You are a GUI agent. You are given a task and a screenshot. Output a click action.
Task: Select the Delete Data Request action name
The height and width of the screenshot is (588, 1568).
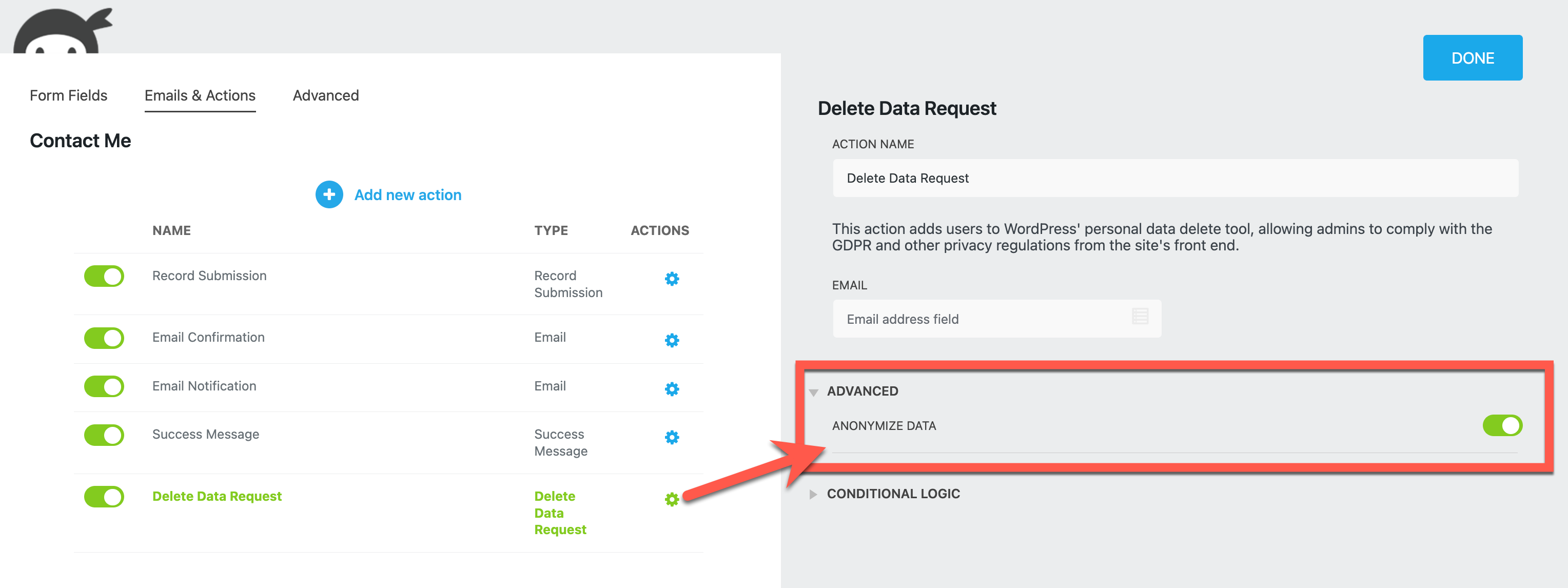tap(217, 496)
